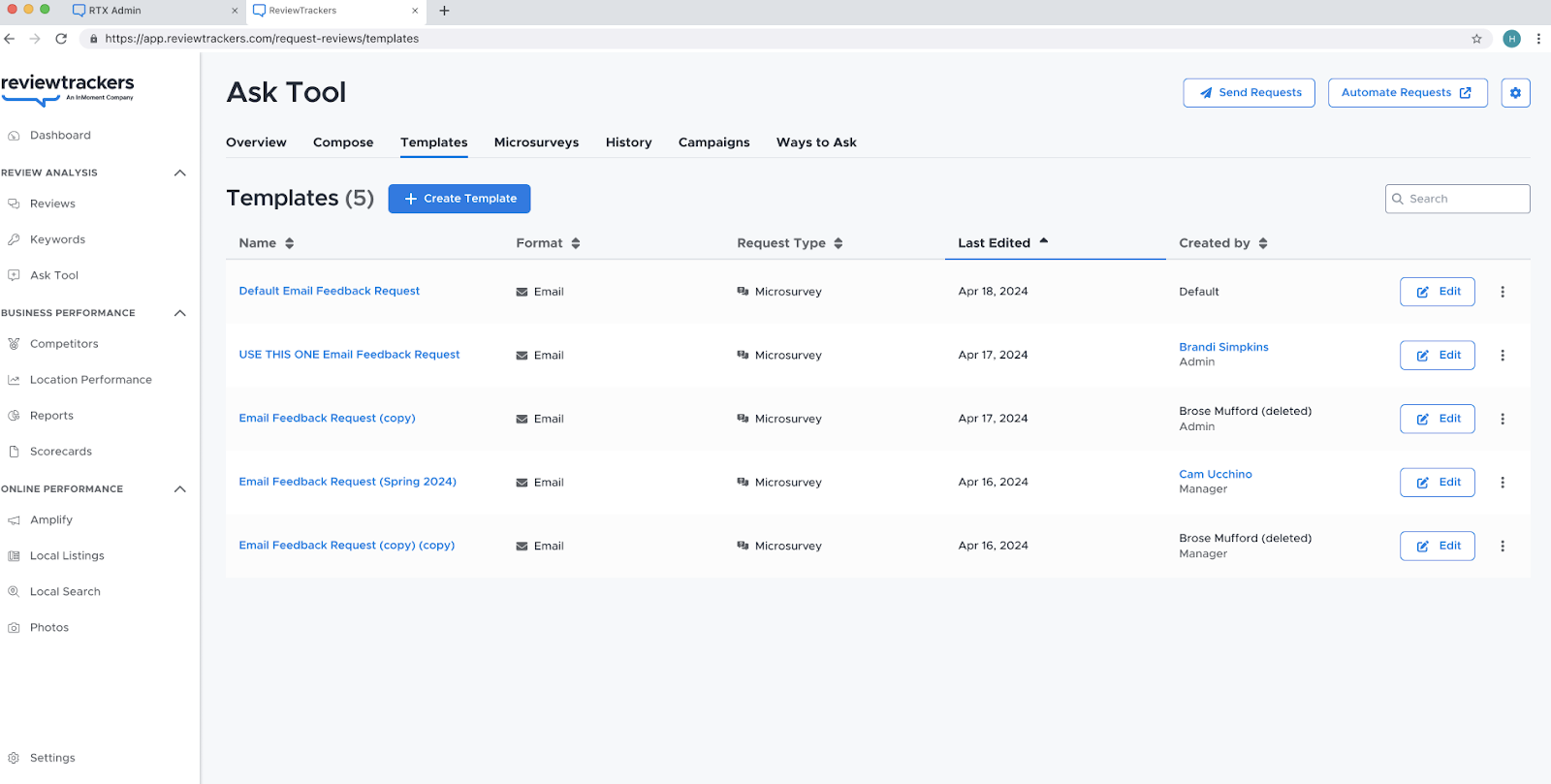Open USE THIS ONE Email Feedback Request link
The image size is (1551, 784).
coord(349,355)
